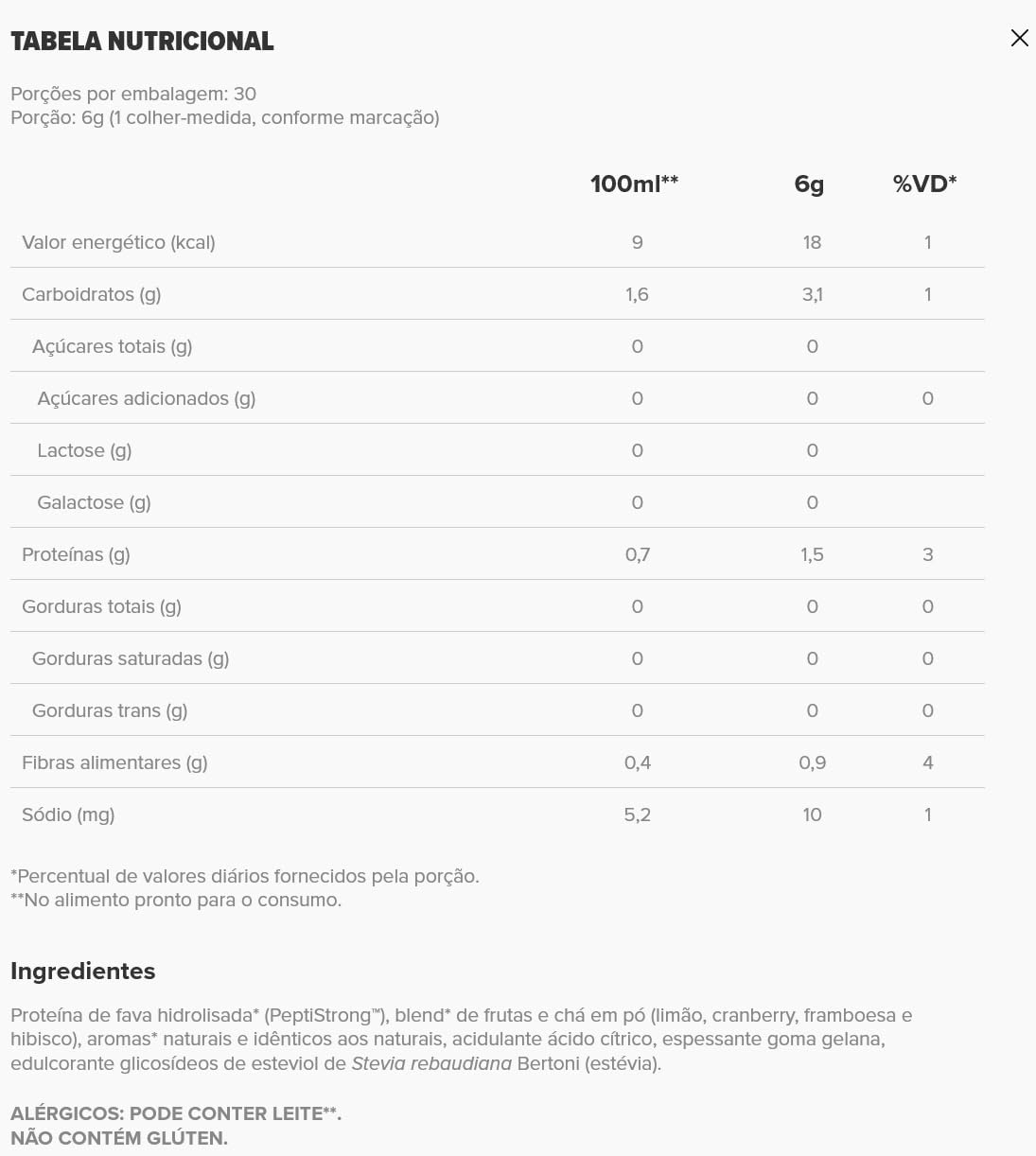Click the Carboidratos (g) row label

tap(91, 294)
